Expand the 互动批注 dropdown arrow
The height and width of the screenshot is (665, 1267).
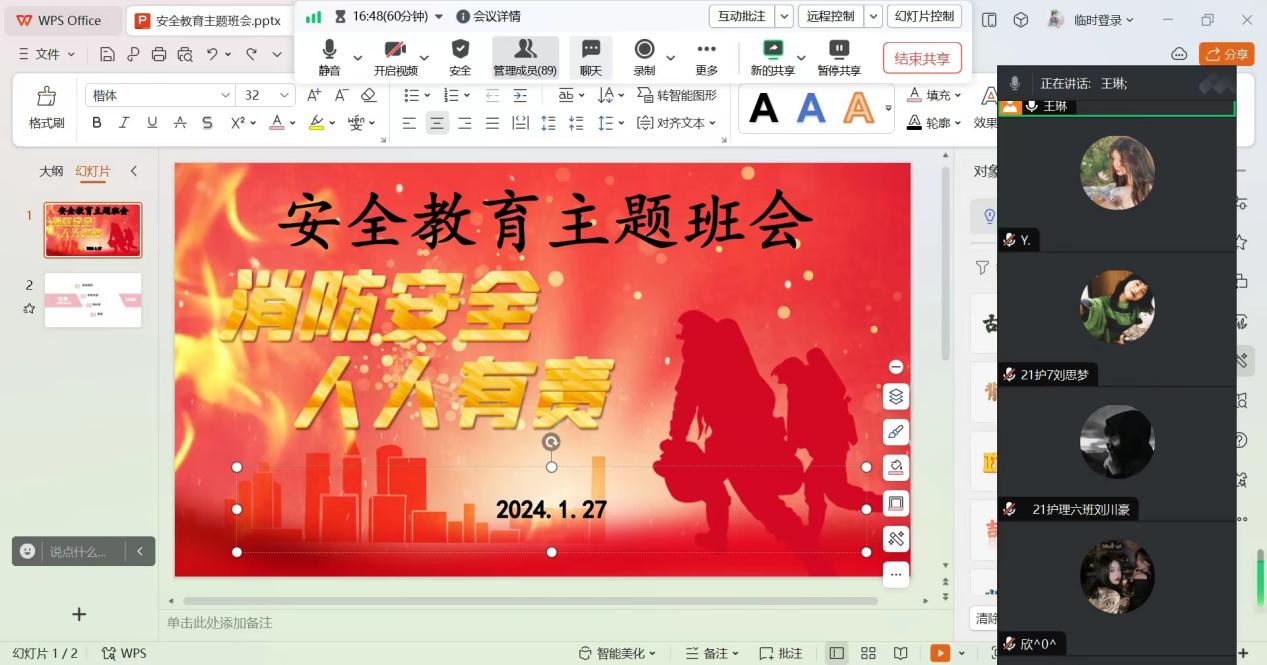[784, 16]
